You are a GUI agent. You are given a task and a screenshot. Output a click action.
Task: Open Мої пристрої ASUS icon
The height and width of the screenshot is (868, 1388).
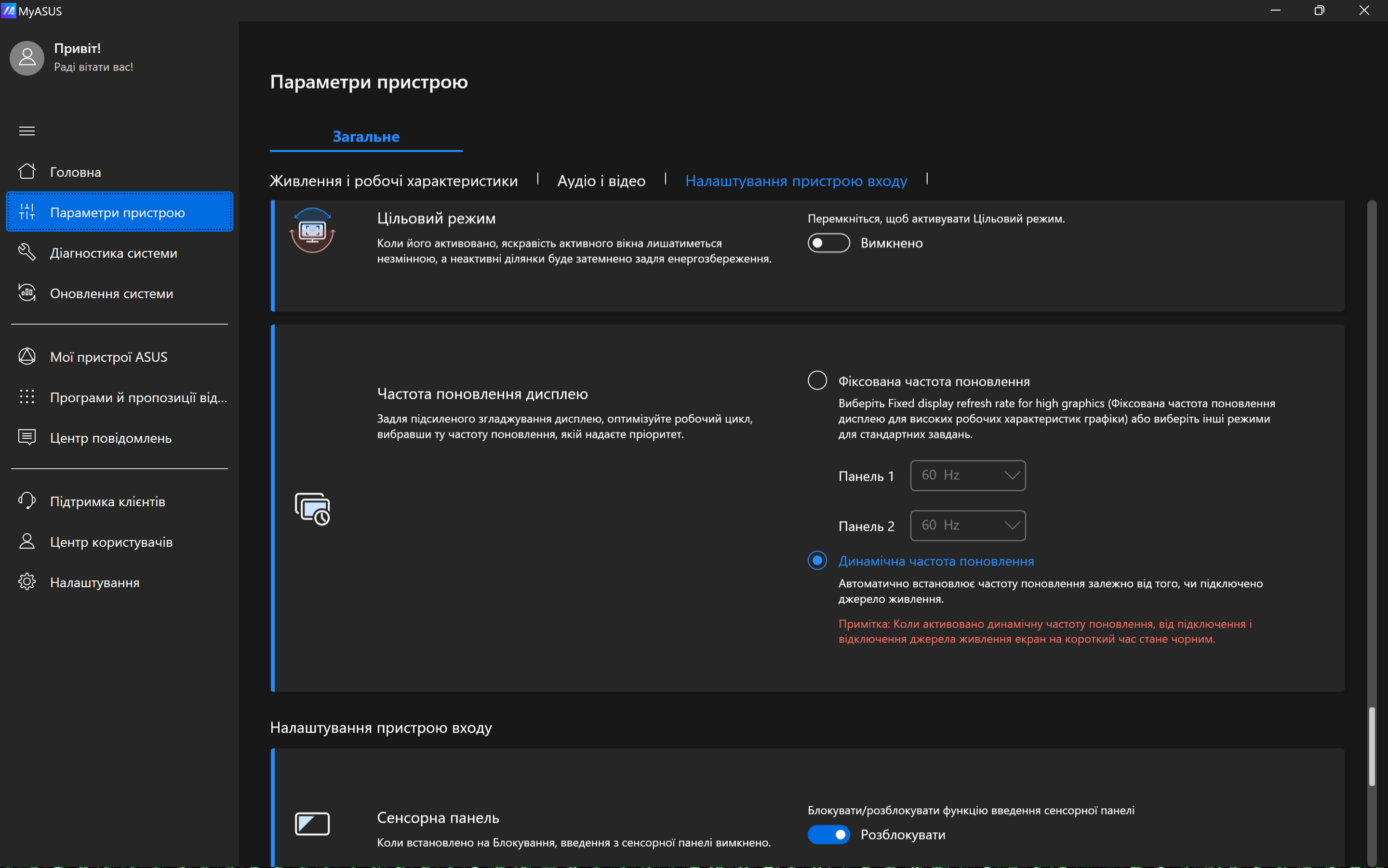[x=27, y=356]
